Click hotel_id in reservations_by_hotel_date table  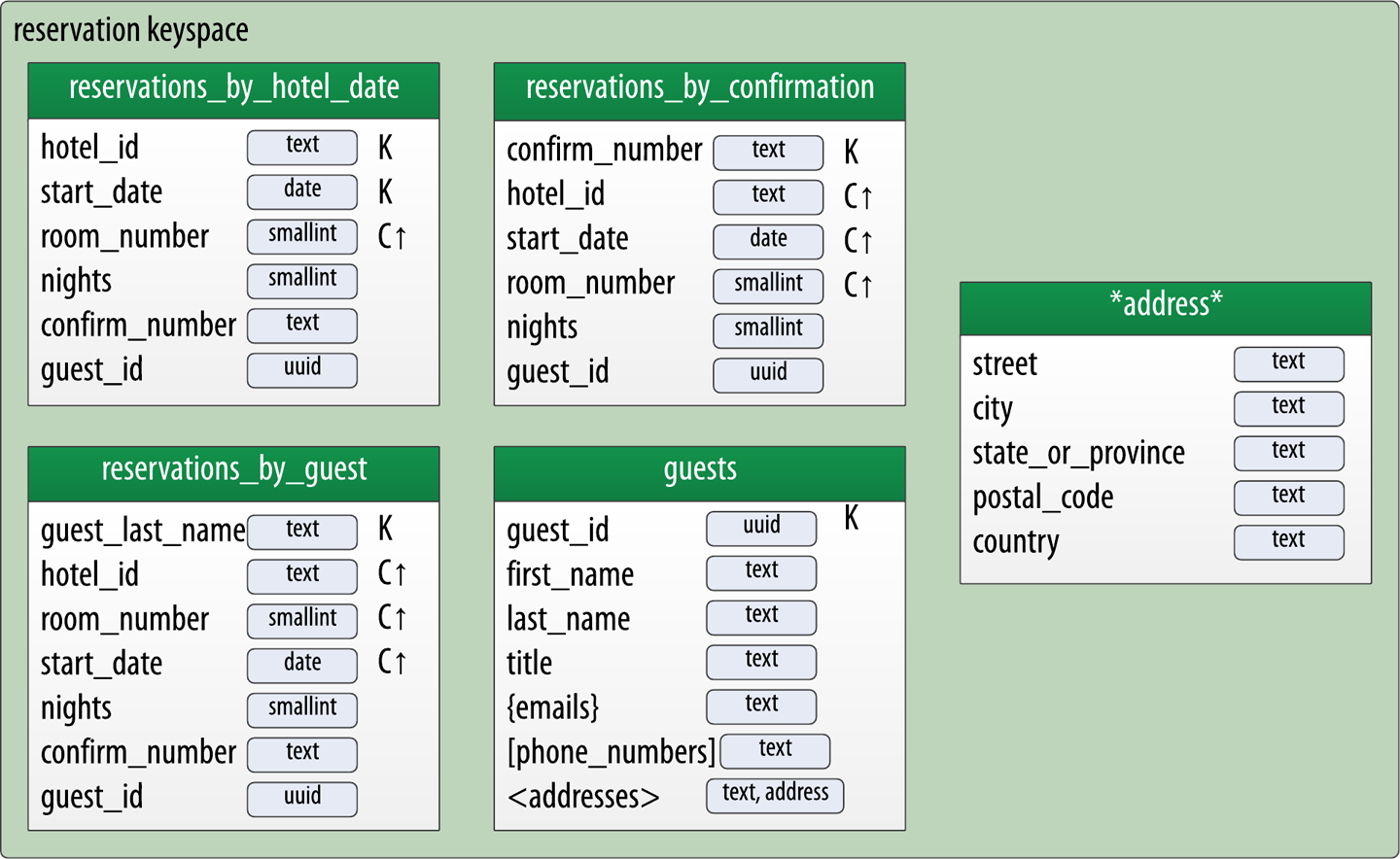(89, 148)
